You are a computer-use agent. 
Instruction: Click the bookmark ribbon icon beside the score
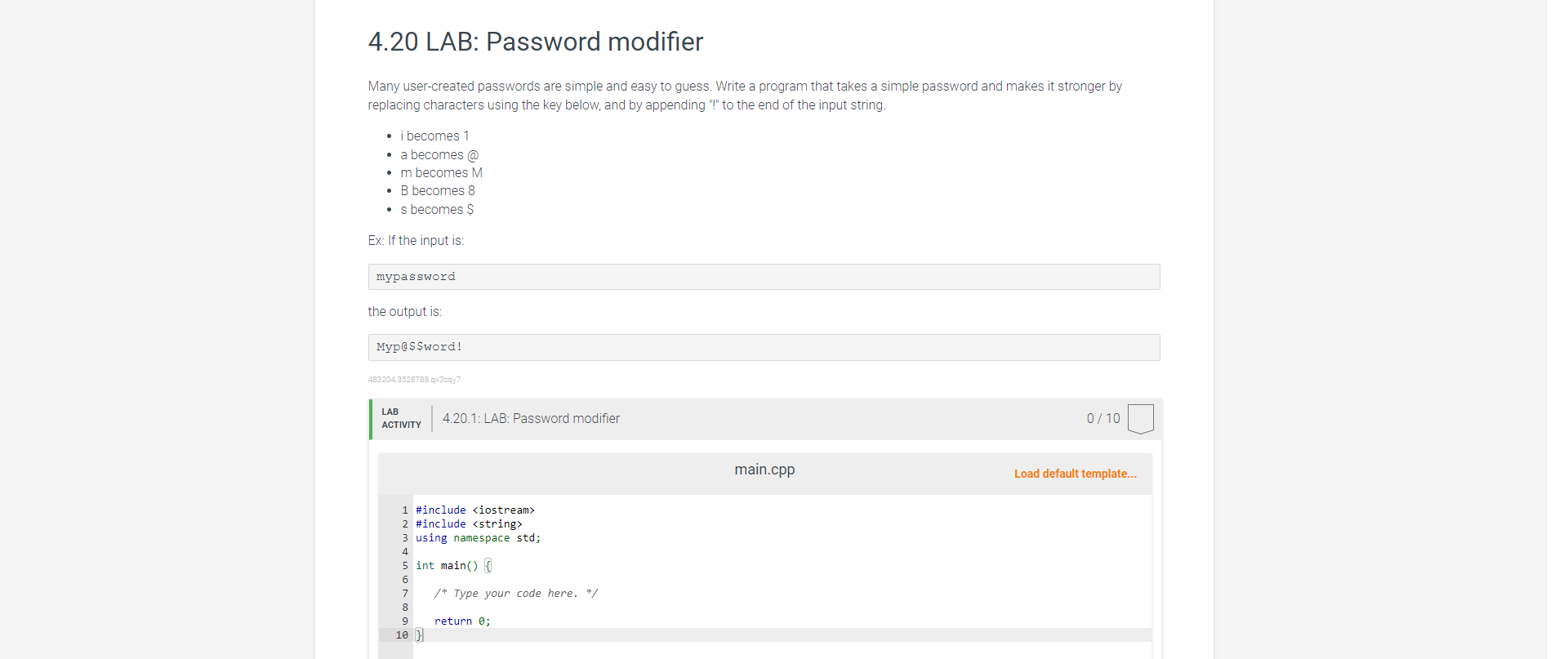pos(1140,418)
